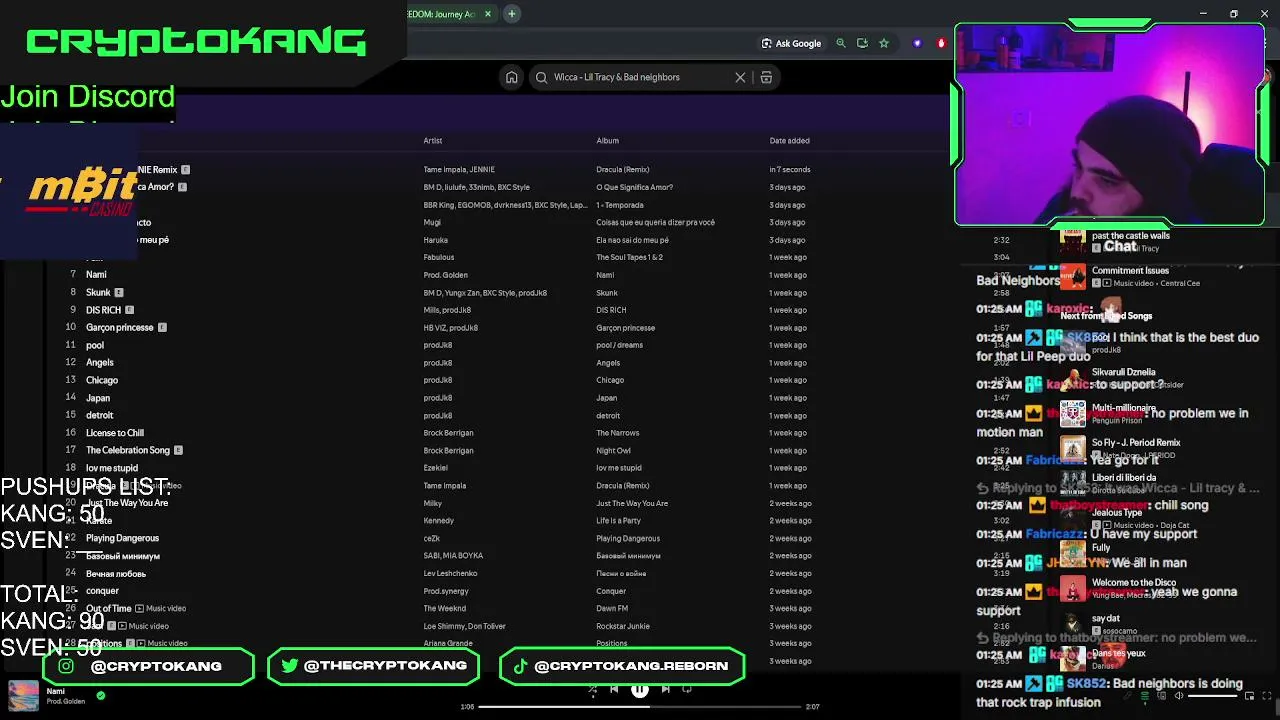Play say dat from the queue
The height and width of the screenshot is (720, 1280).
tap(1106, 618)
